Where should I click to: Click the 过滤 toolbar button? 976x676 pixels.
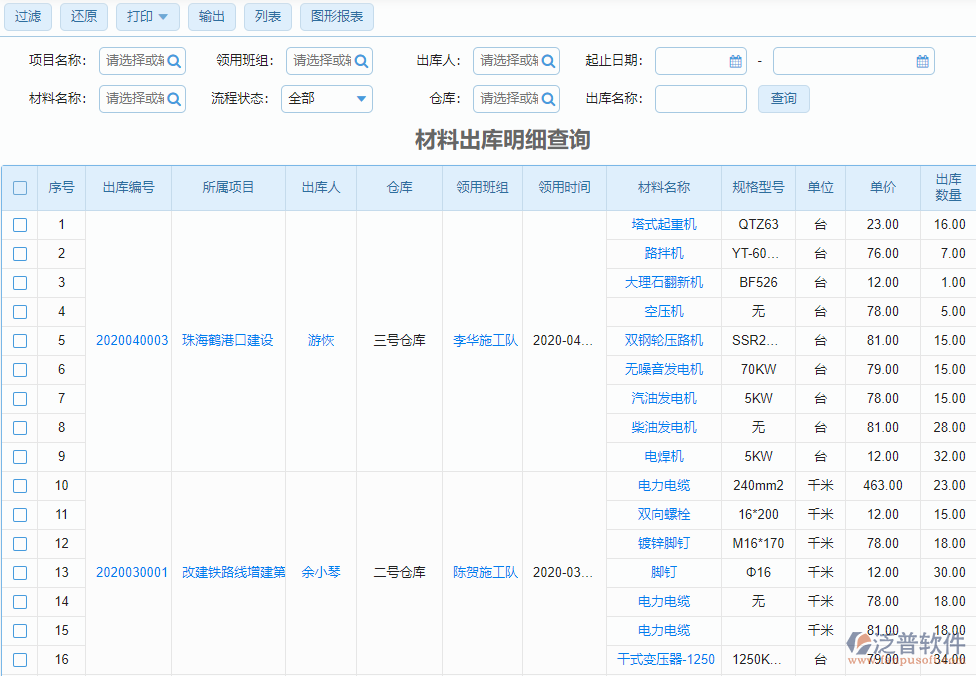(27, 17)
